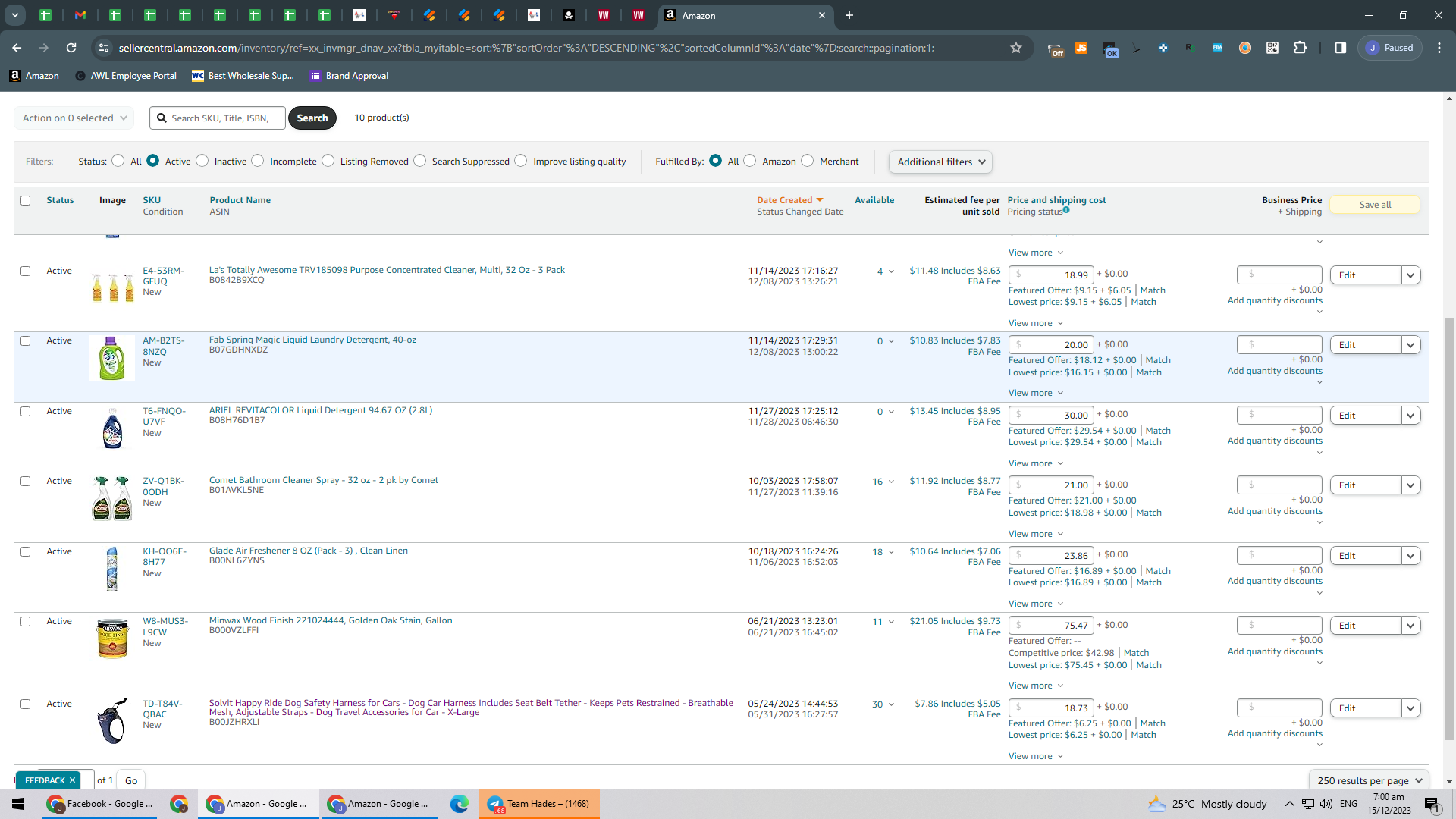1456x819 pixels.
Task: Open a new browser tab
Action: point(849,15)
